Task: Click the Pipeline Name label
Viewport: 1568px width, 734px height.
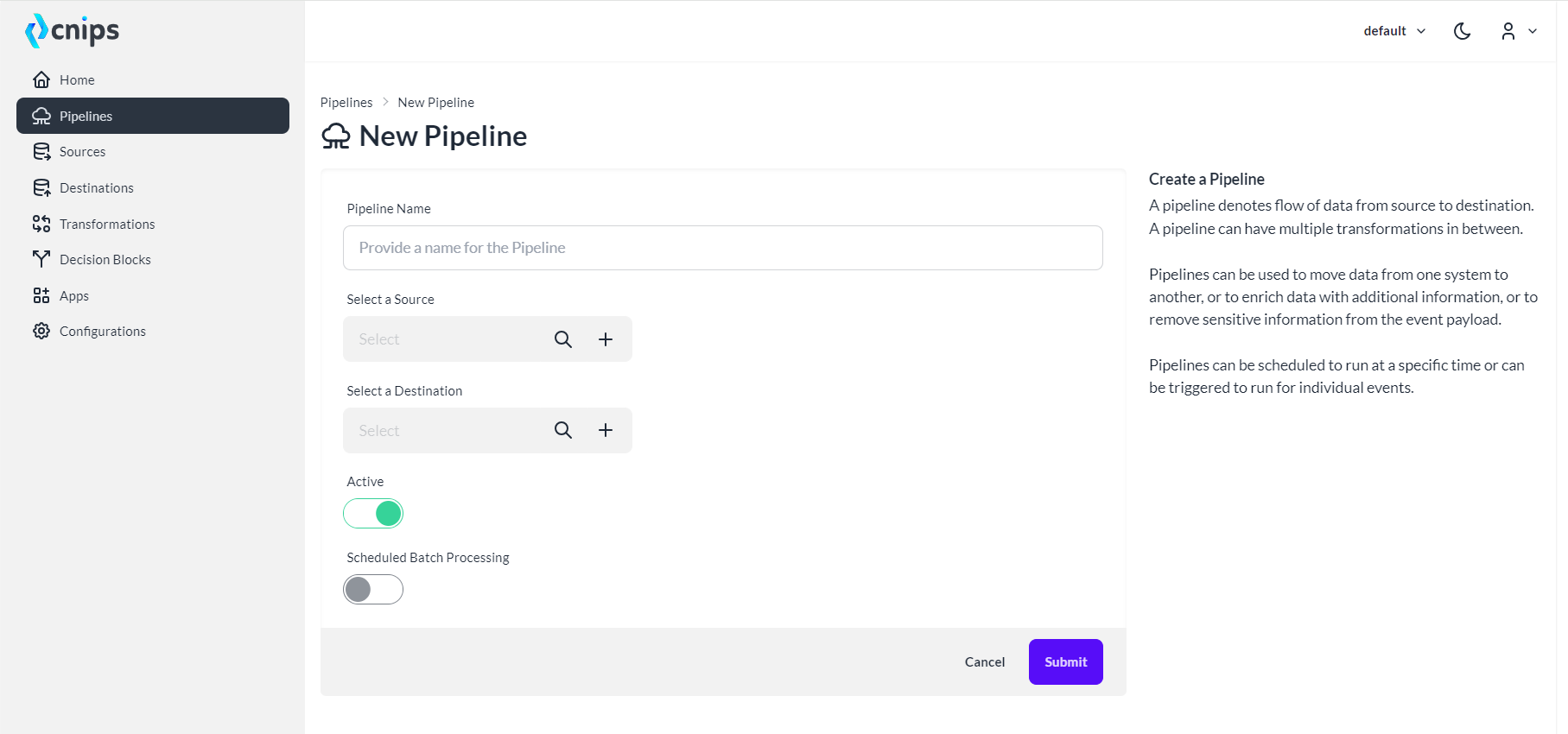Action: click(x=389, y=209)
